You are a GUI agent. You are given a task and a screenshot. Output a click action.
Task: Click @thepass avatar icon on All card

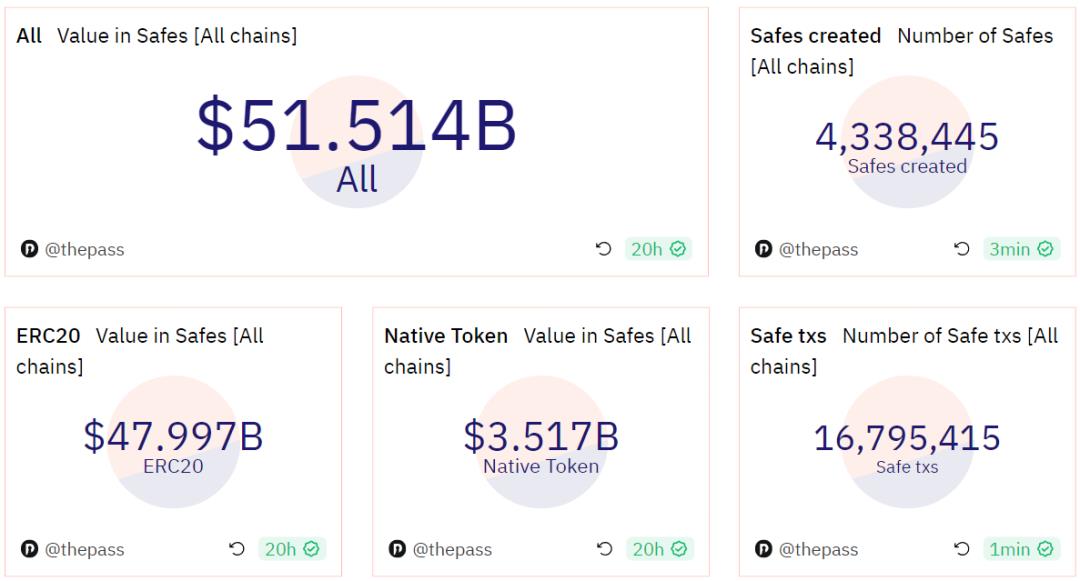(x=29, y=249)
